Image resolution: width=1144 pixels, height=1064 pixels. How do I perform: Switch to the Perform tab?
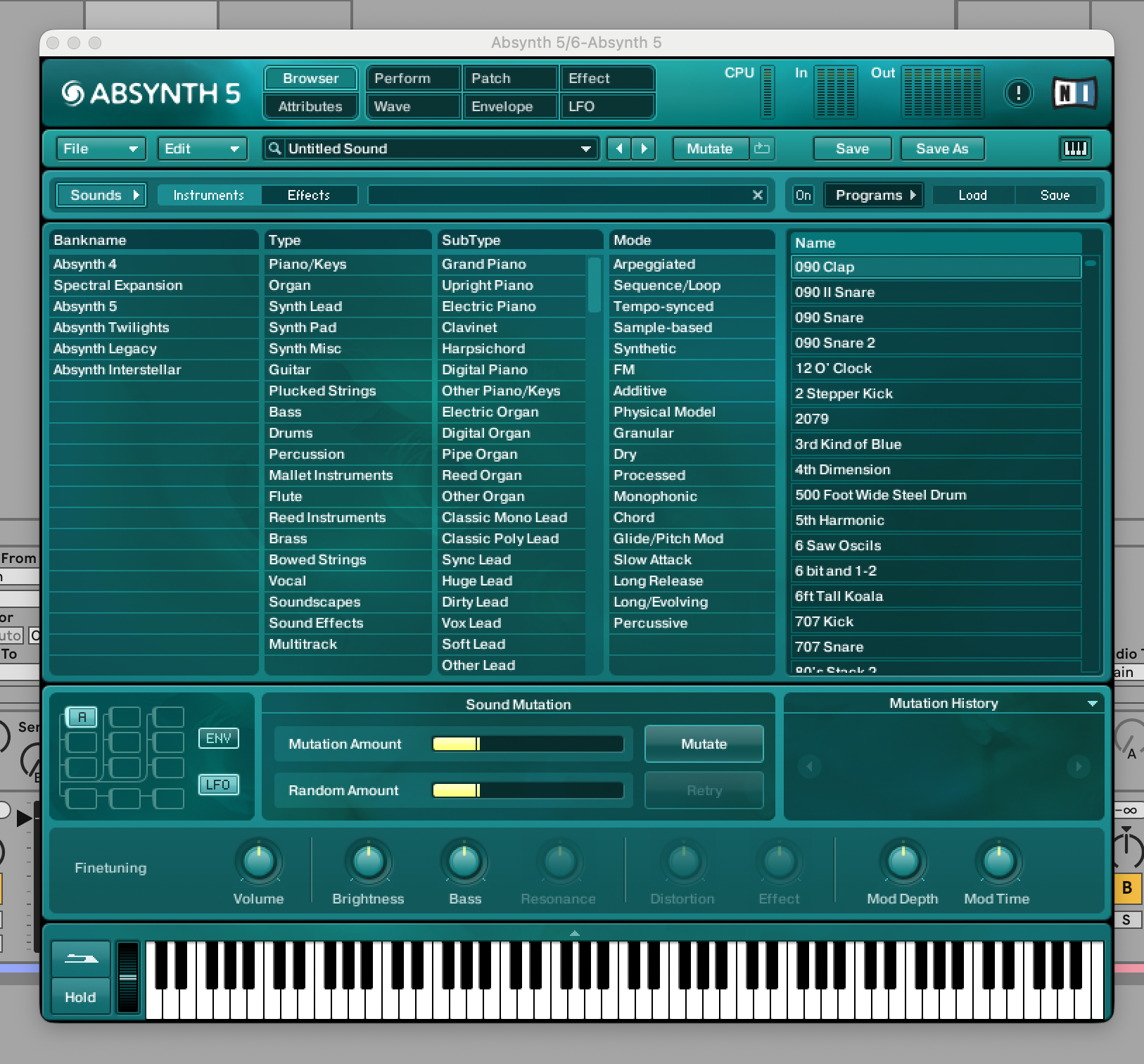click(x=412, y=78)
